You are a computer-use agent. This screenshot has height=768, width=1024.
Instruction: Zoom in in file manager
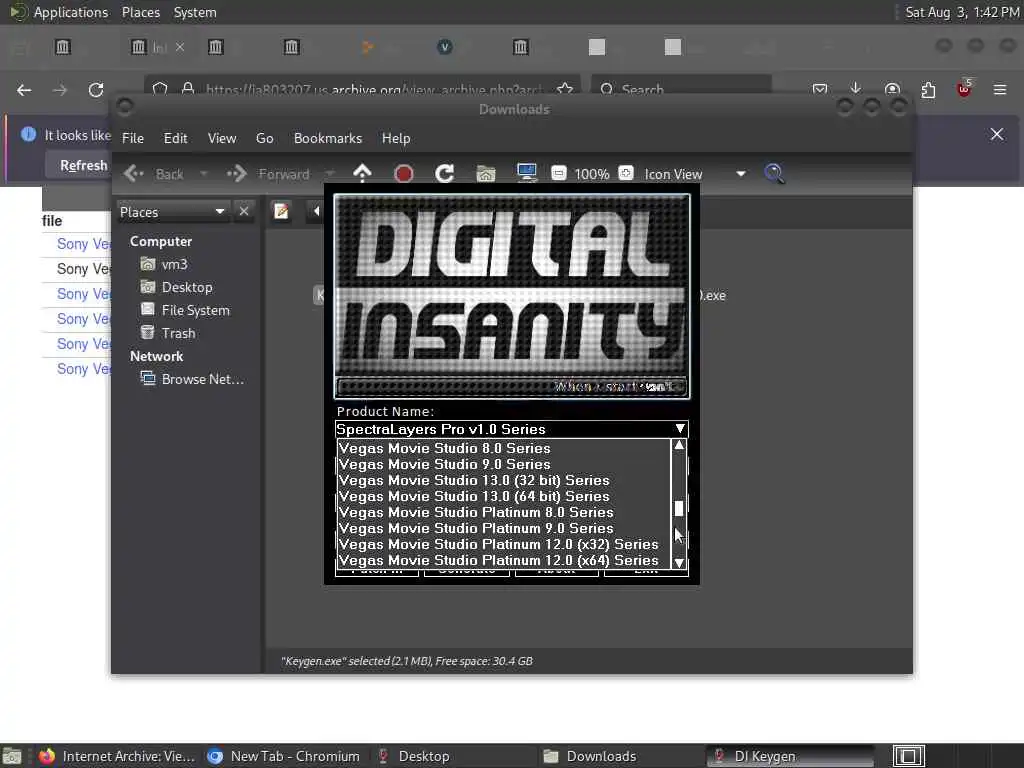pos(626,173)
